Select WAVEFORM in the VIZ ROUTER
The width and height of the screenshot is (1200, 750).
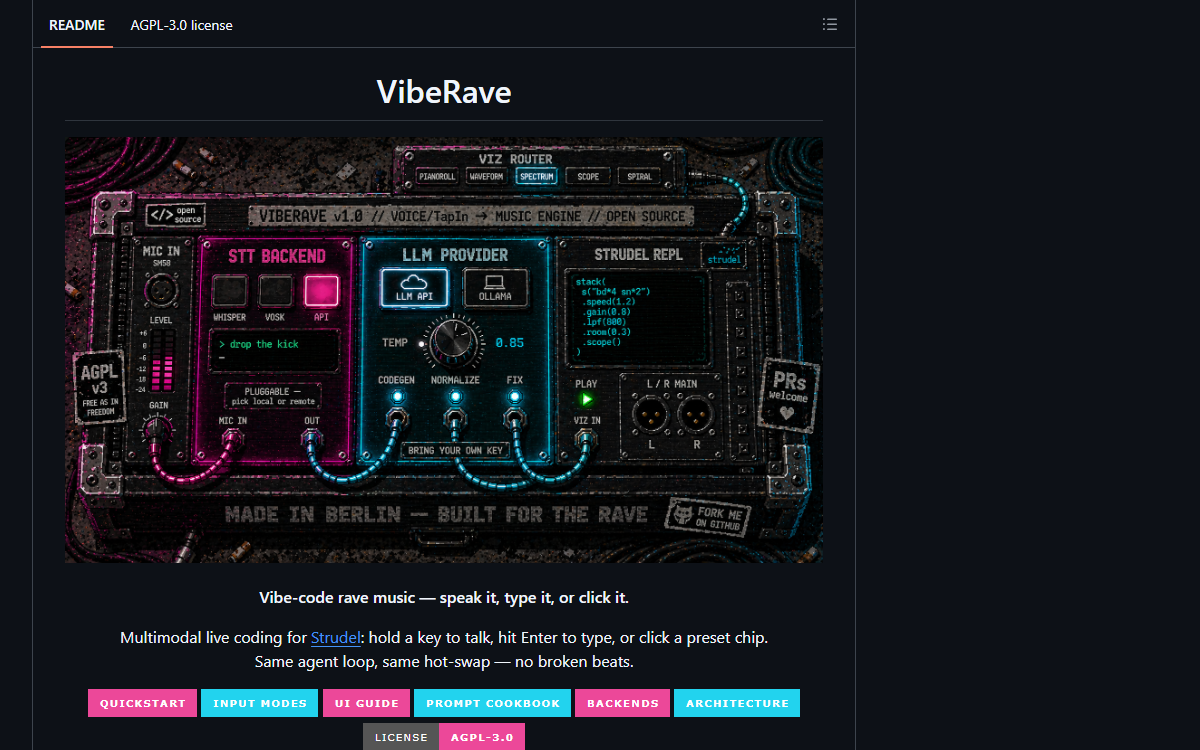pyautogui.click(x=487, y=177)
